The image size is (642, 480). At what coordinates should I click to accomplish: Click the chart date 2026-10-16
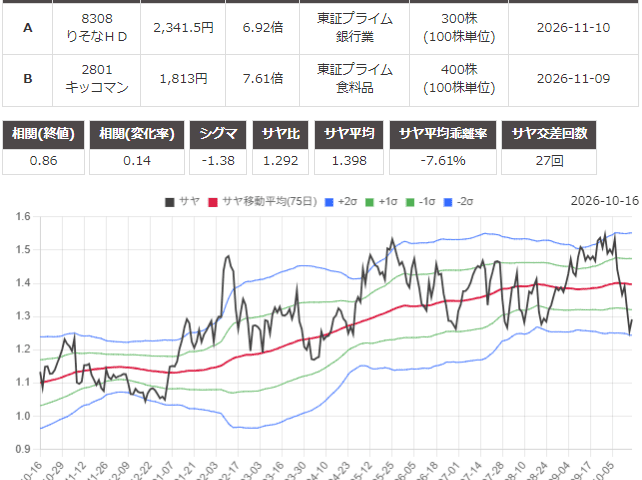(604, 201)
